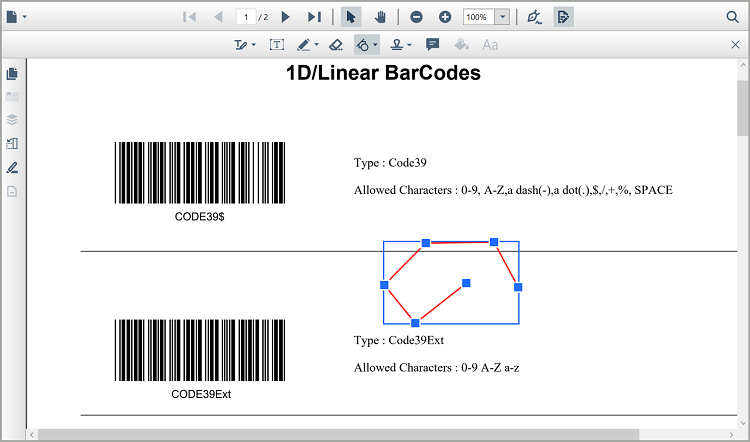Go to the next page
750x442 pixels.
pyautogui.click(x=286, y=17)
